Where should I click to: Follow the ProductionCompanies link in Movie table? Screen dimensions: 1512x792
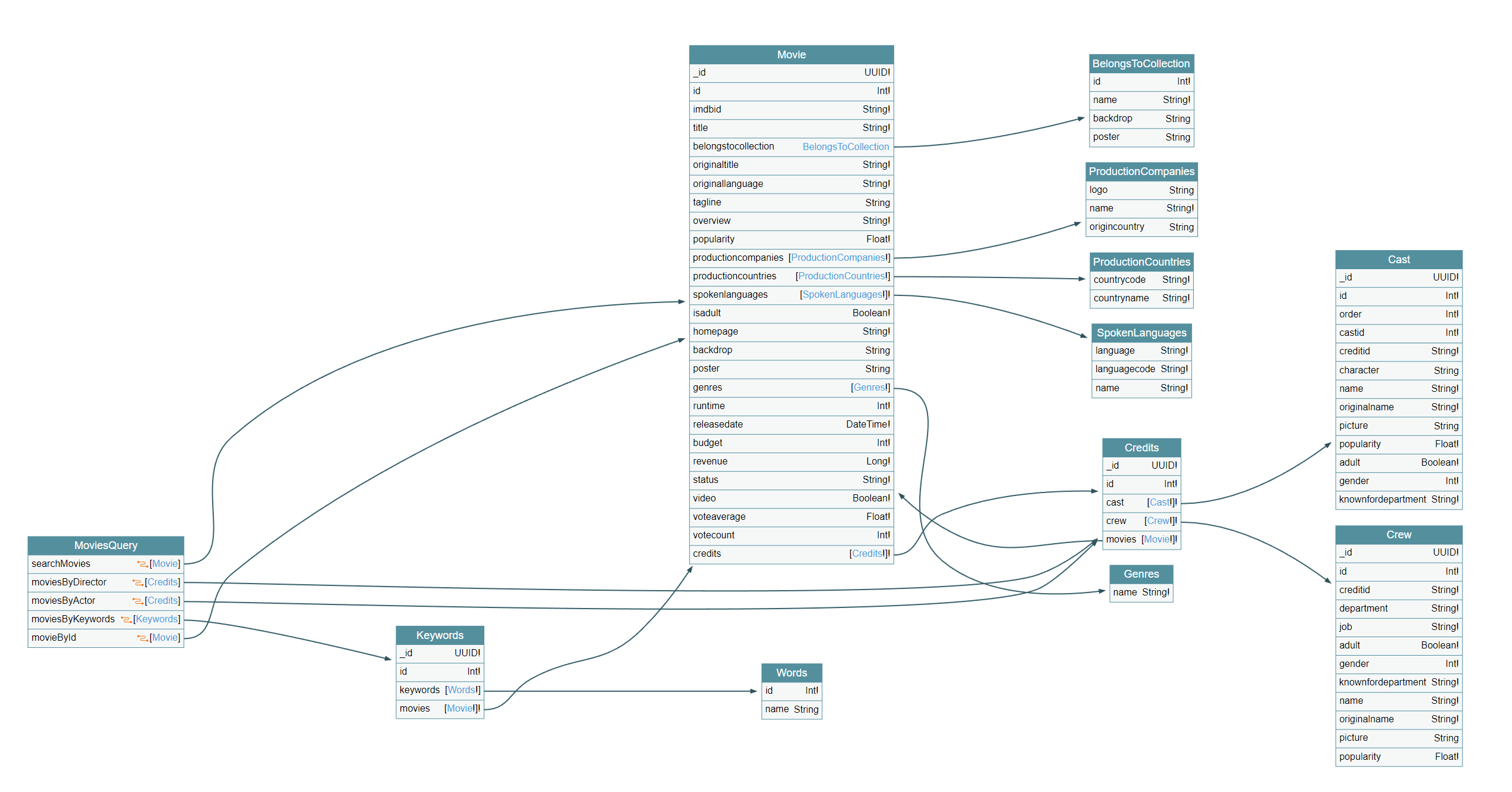pos(838,258)
